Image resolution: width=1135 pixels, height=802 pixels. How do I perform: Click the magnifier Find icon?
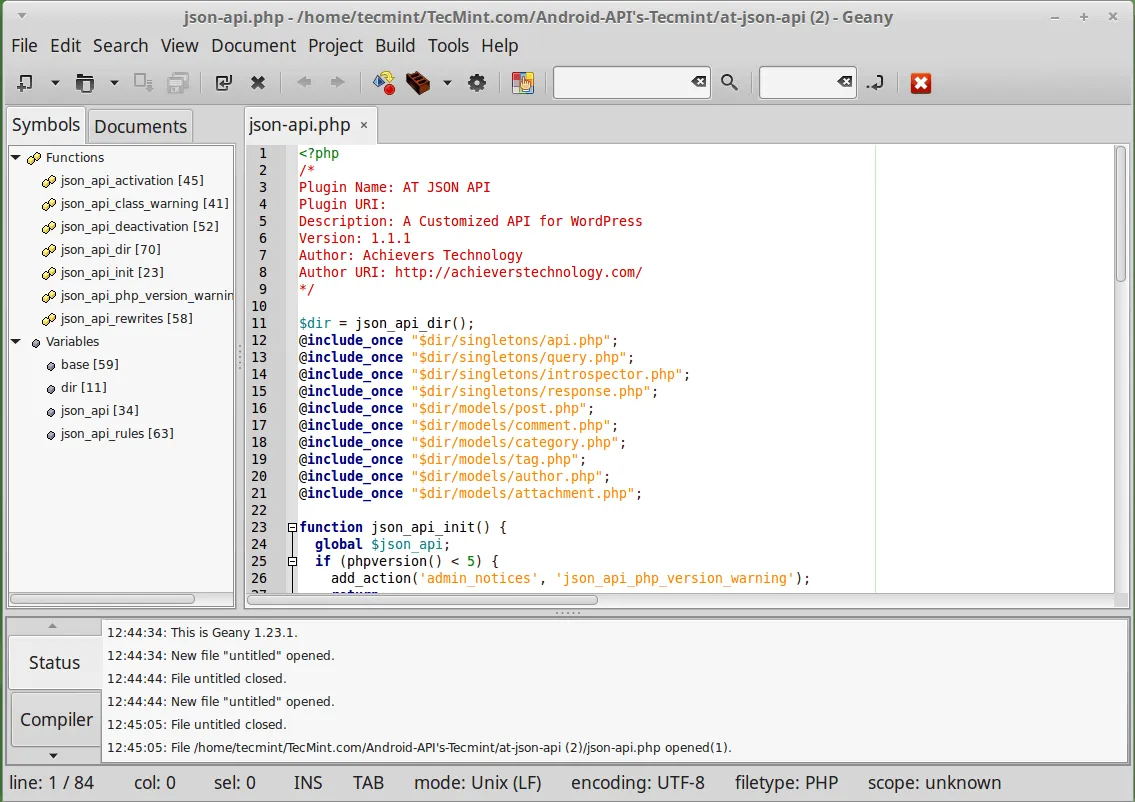[730, 83]
